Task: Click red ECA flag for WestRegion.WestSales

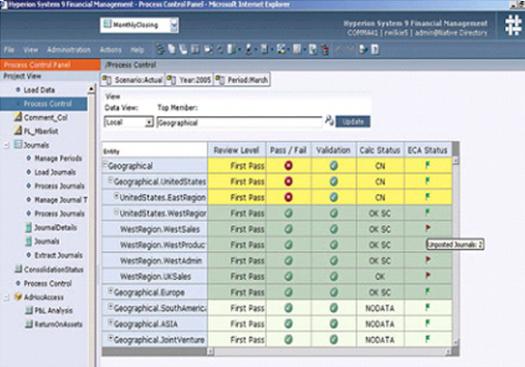Action: coord(428,228)
